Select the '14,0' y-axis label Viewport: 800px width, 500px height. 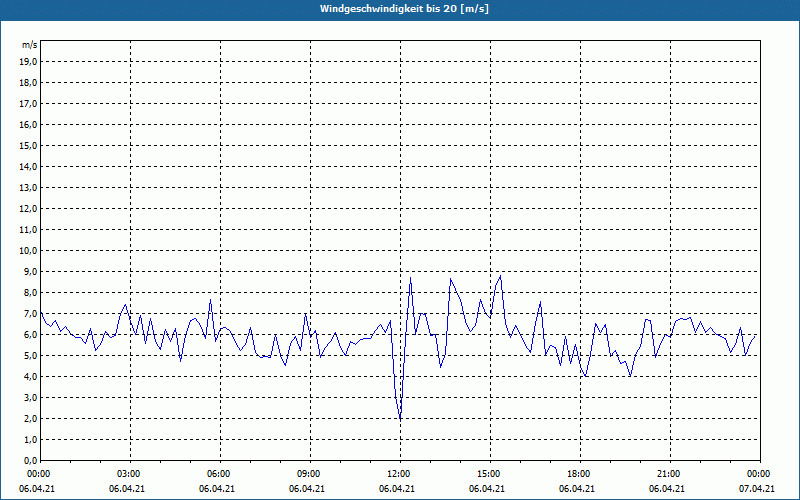[28, 166]
